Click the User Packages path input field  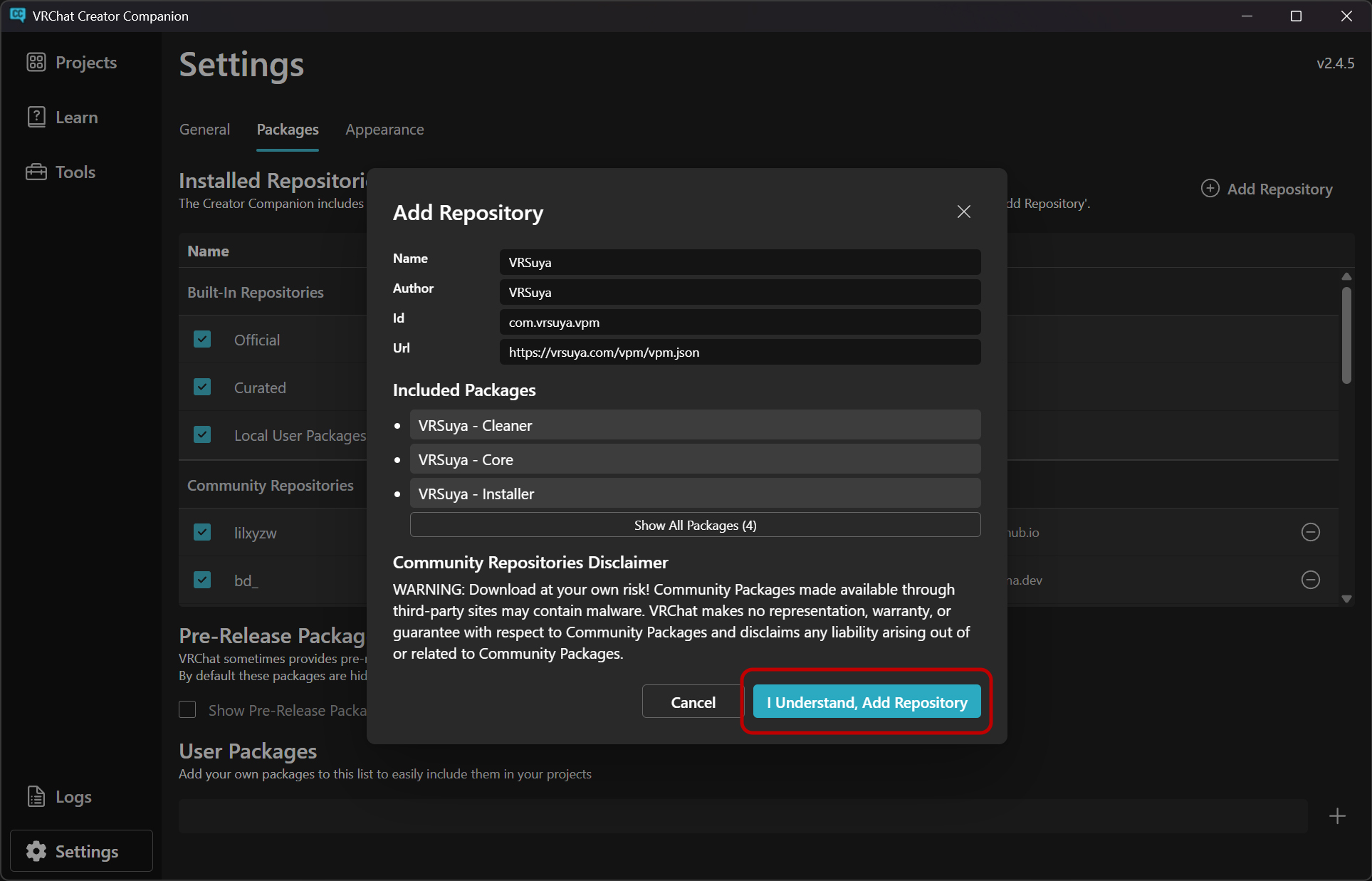[743, 816]
